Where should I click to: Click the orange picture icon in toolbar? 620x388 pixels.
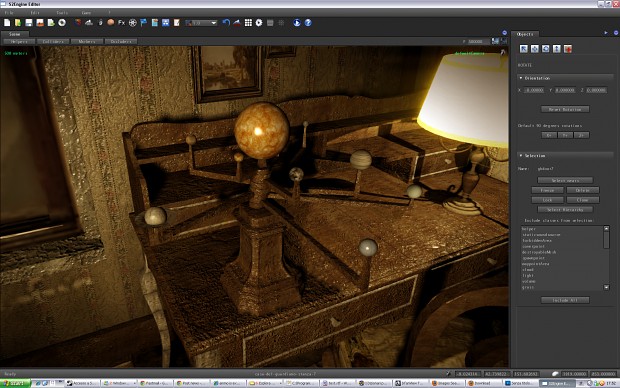(40, 23)
